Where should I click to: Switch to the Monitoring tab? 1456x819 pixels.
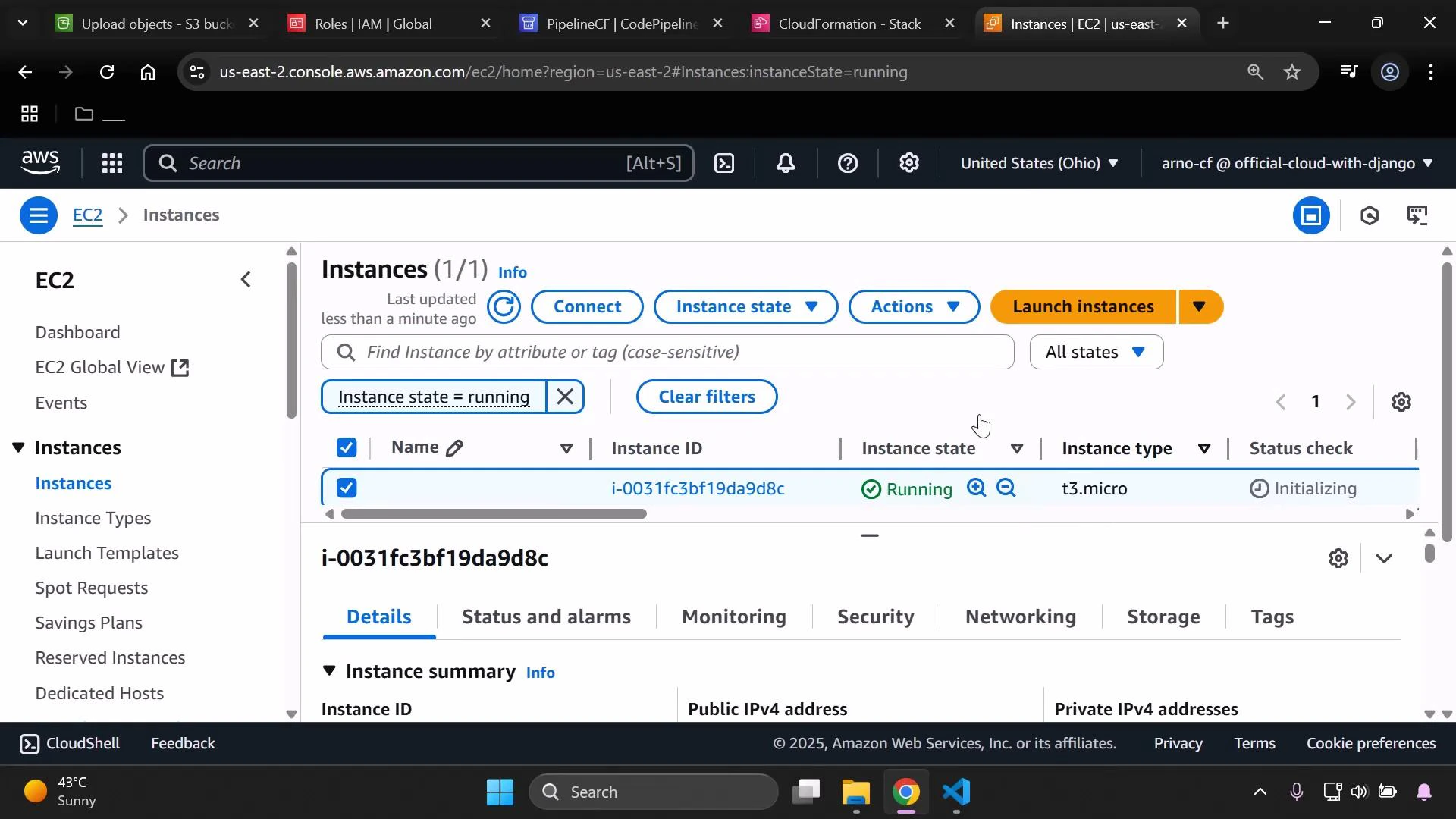(733, 617)
